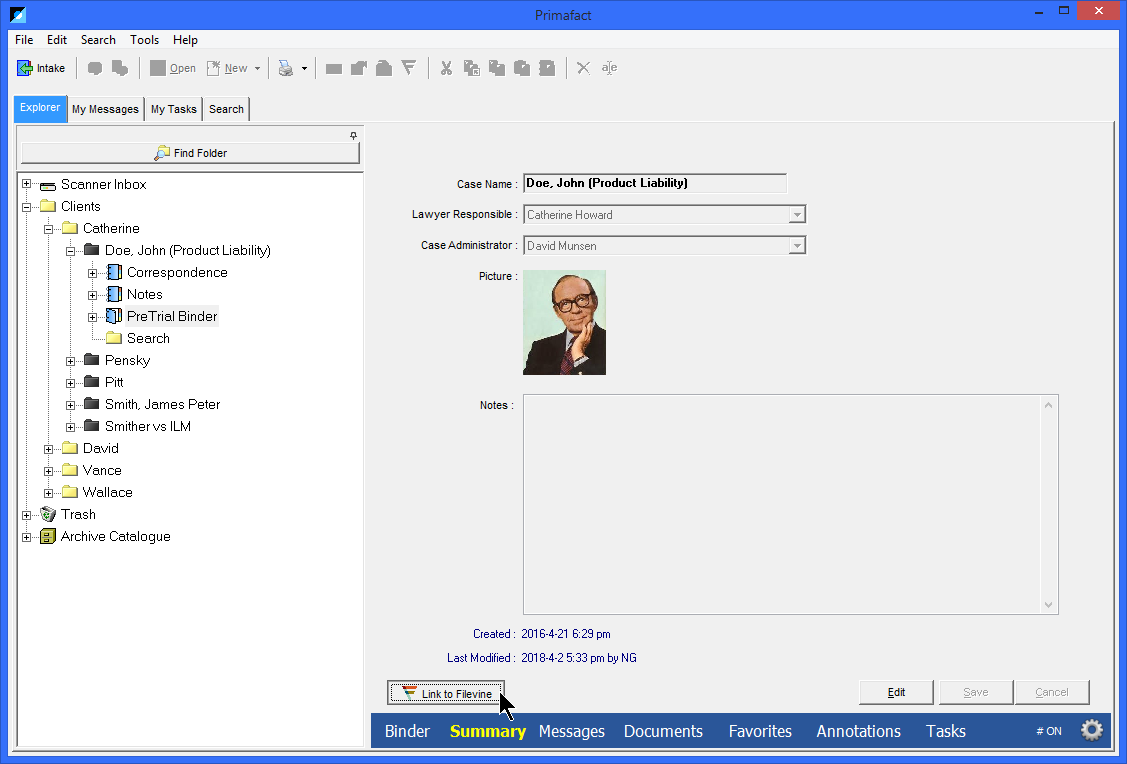Screen dimensions: 1127x764
Task: Open the Tools menu
Action: coord(144,40)
